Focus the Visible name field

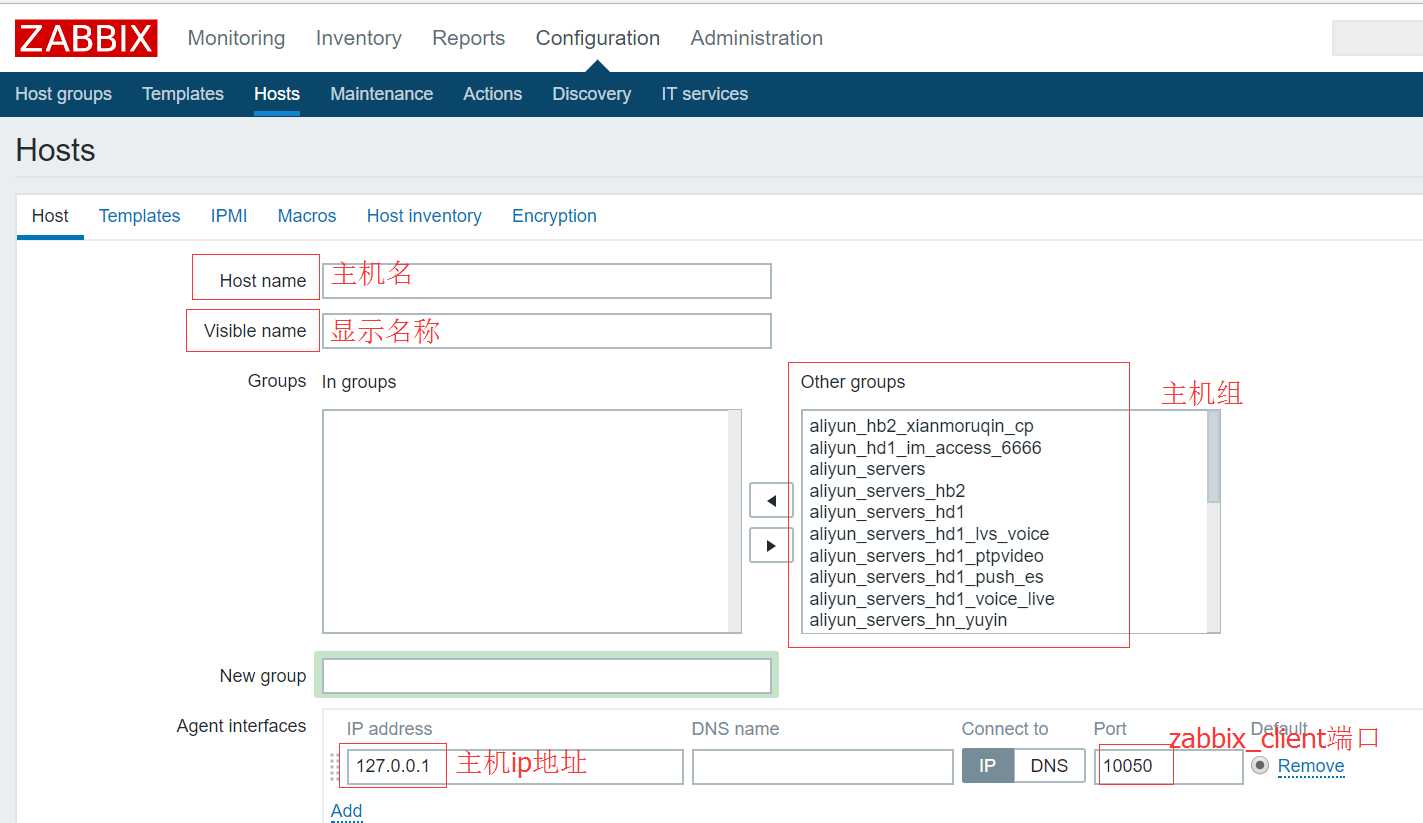point(546,331)
